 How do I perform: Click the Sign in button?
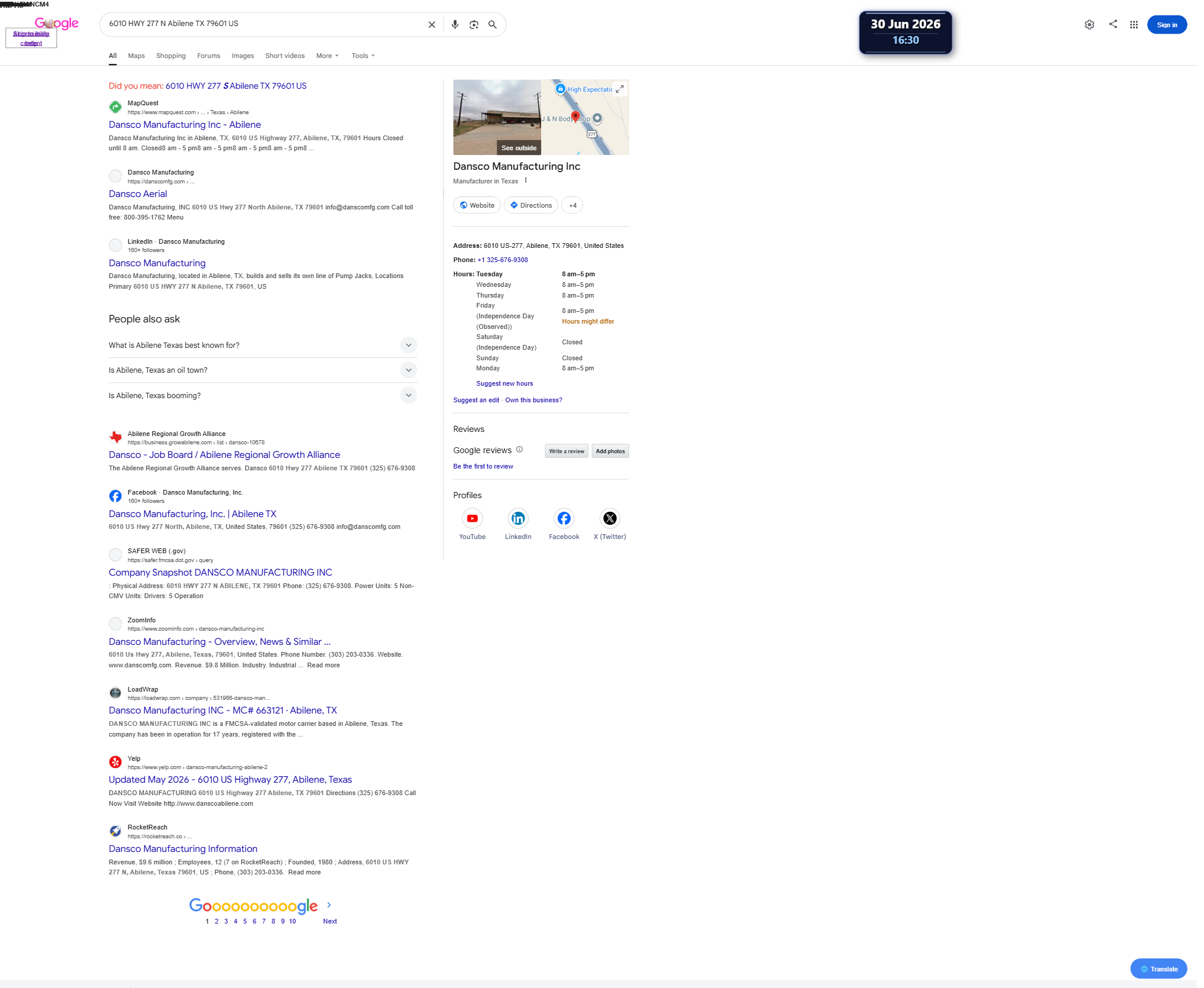[1167, 25]
